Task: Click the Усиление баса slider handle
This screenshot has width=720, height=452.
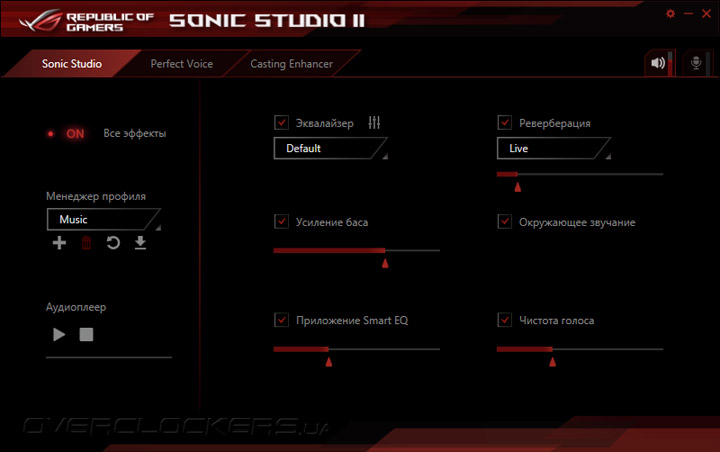Action: pyautogui.click(x=385, y=263)
